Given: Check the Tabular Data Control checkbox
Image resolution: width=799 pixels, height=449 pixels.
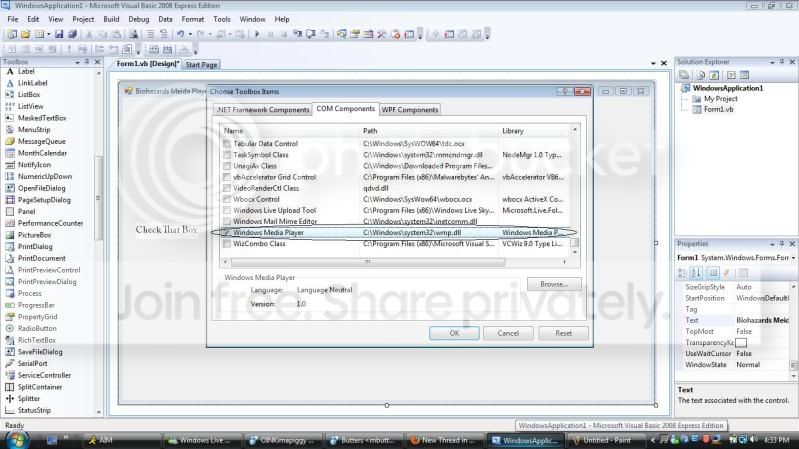Looking at the screenshot, I should pos(227,144).
